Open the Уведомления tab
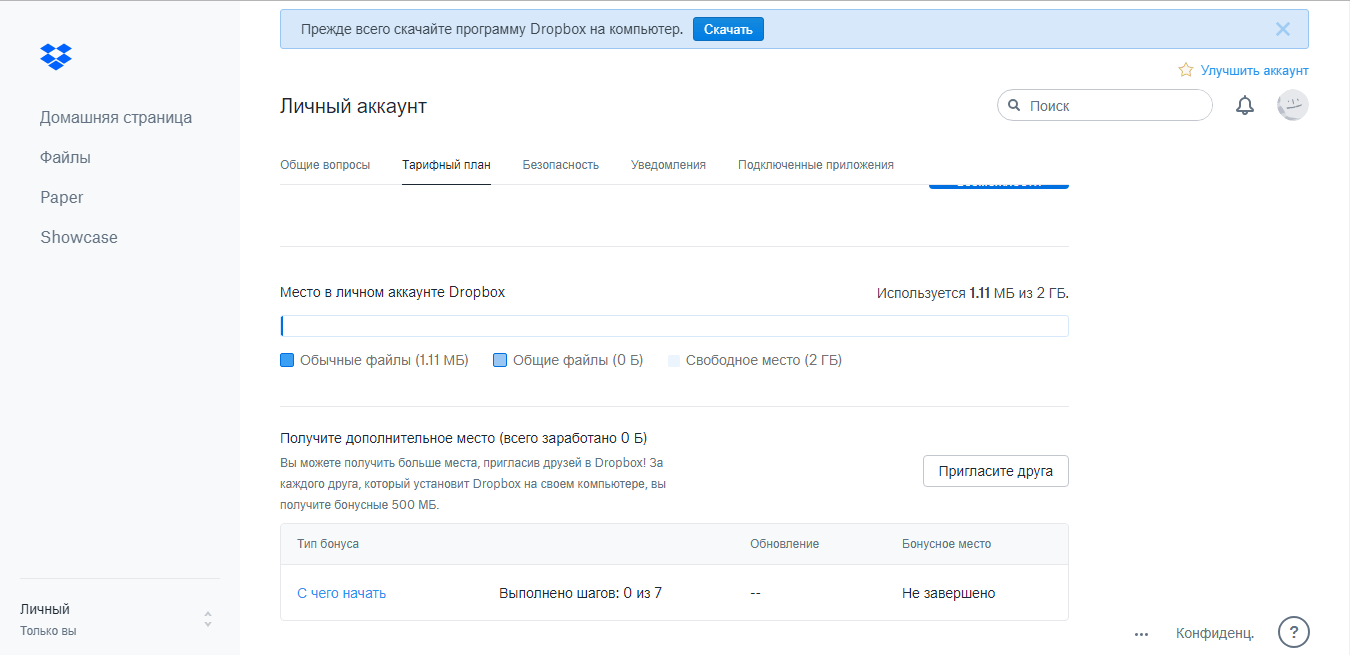Screen dimensions: 1350x655 click(x=668, y=165)
